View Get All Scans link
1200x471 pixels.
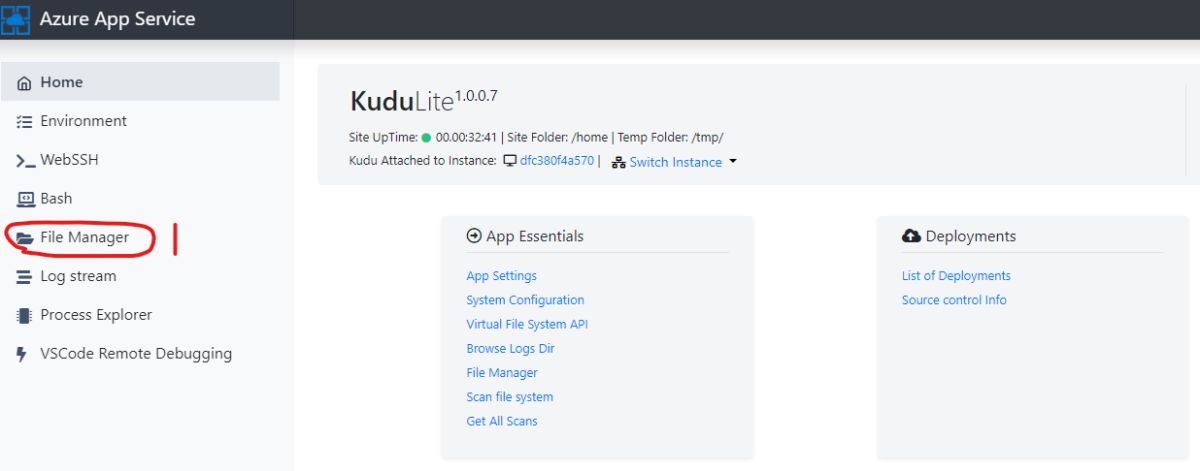point(501,421)
